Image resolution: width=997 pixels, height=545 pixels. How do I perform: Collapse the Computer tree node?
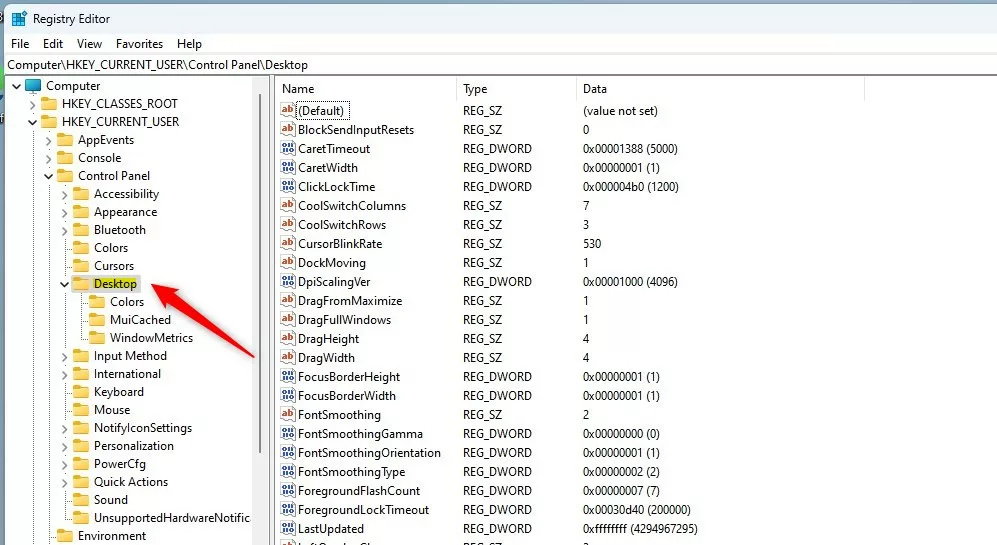click(x=17, y=86)
